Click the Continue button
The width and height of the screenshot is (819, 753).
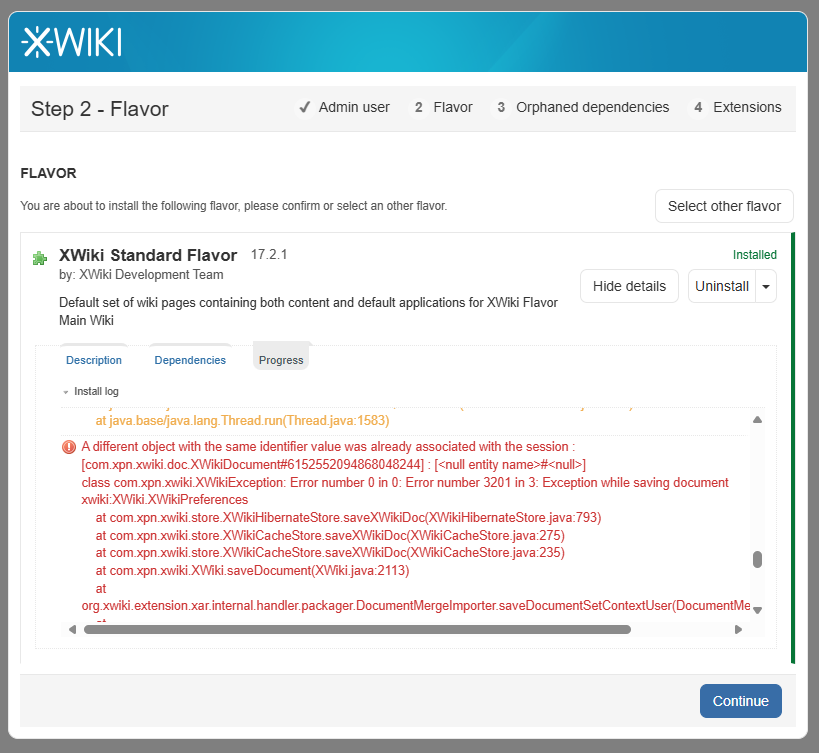click(741, 701)
